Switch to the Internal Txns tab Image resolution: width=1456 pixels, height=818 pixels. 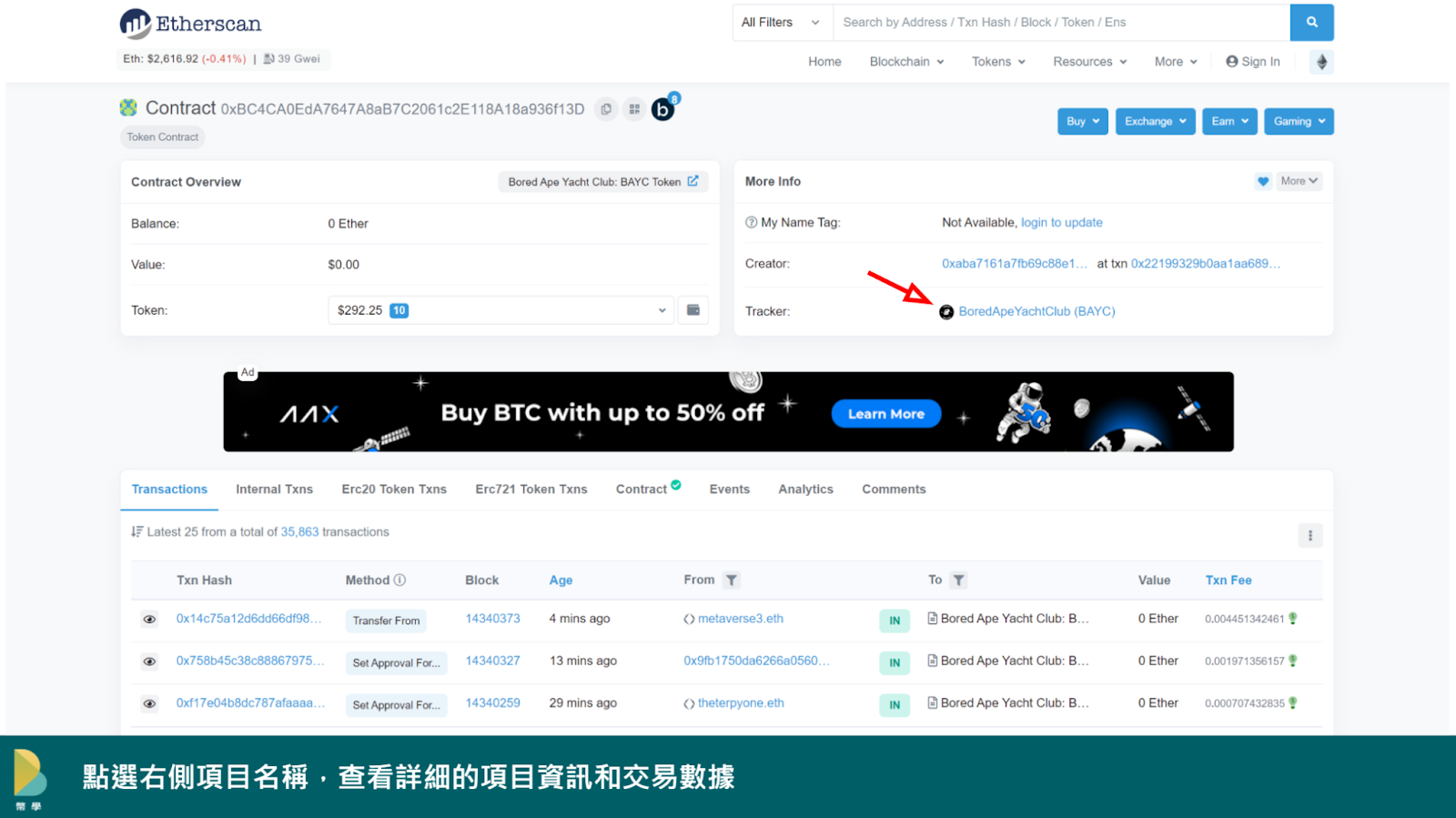pos(274,490)
